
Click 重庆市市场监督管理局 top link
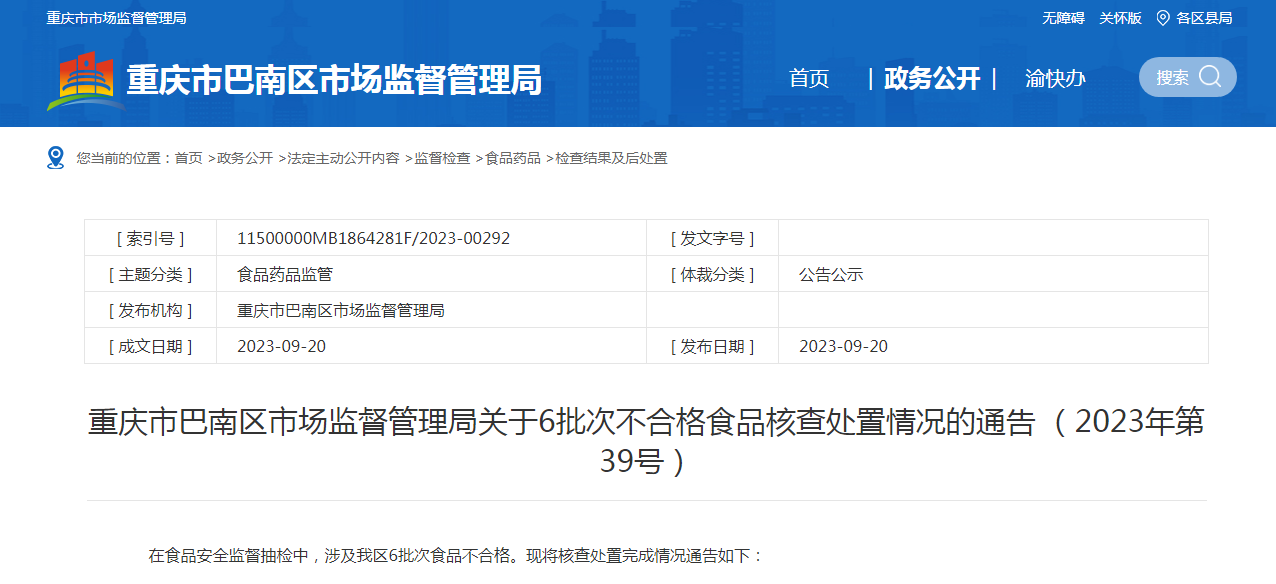pyautogui.click(x=116, y=18)
